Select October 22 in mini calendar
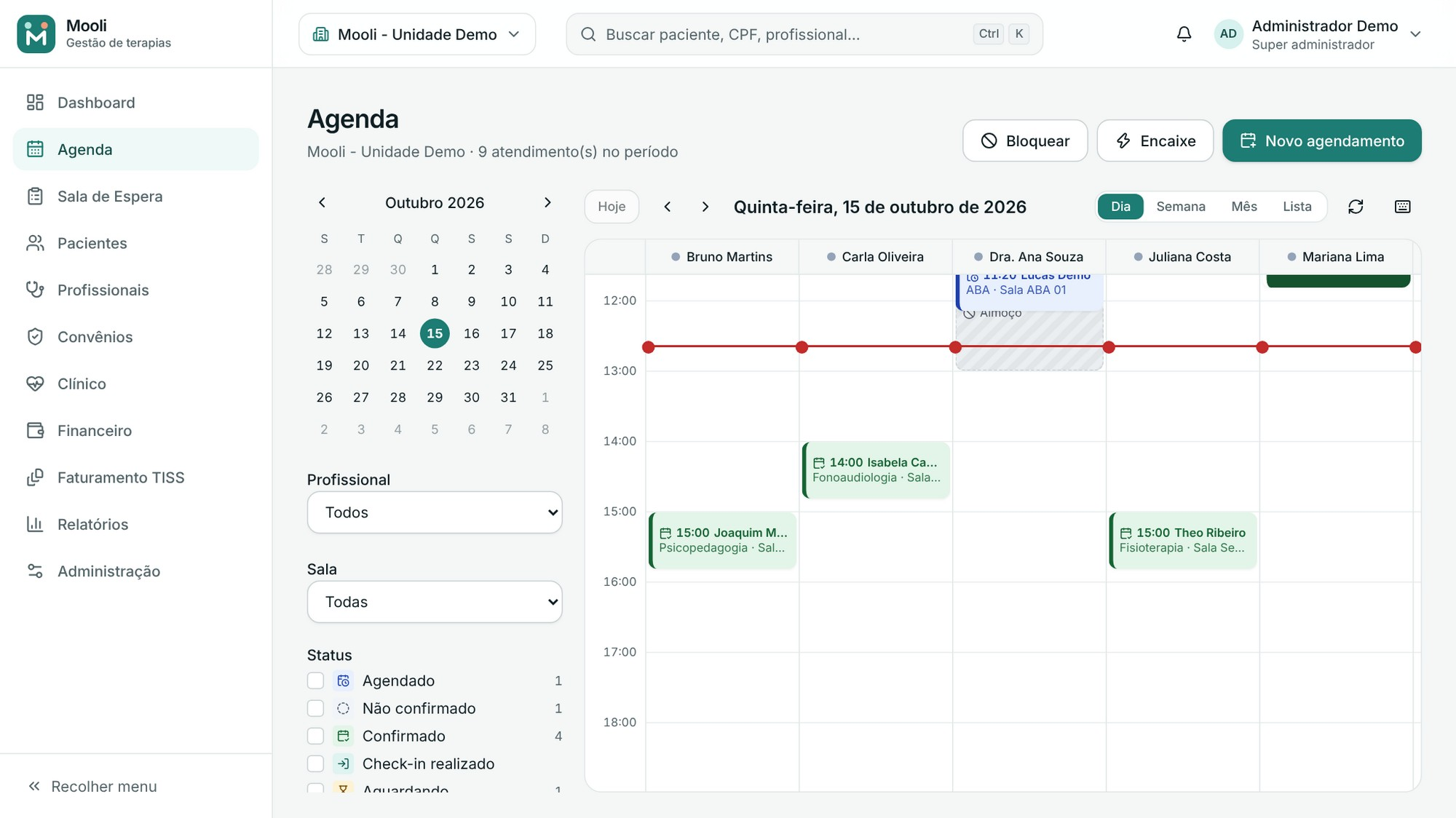This screenshot has height=818, width=1456. (435, 365)
